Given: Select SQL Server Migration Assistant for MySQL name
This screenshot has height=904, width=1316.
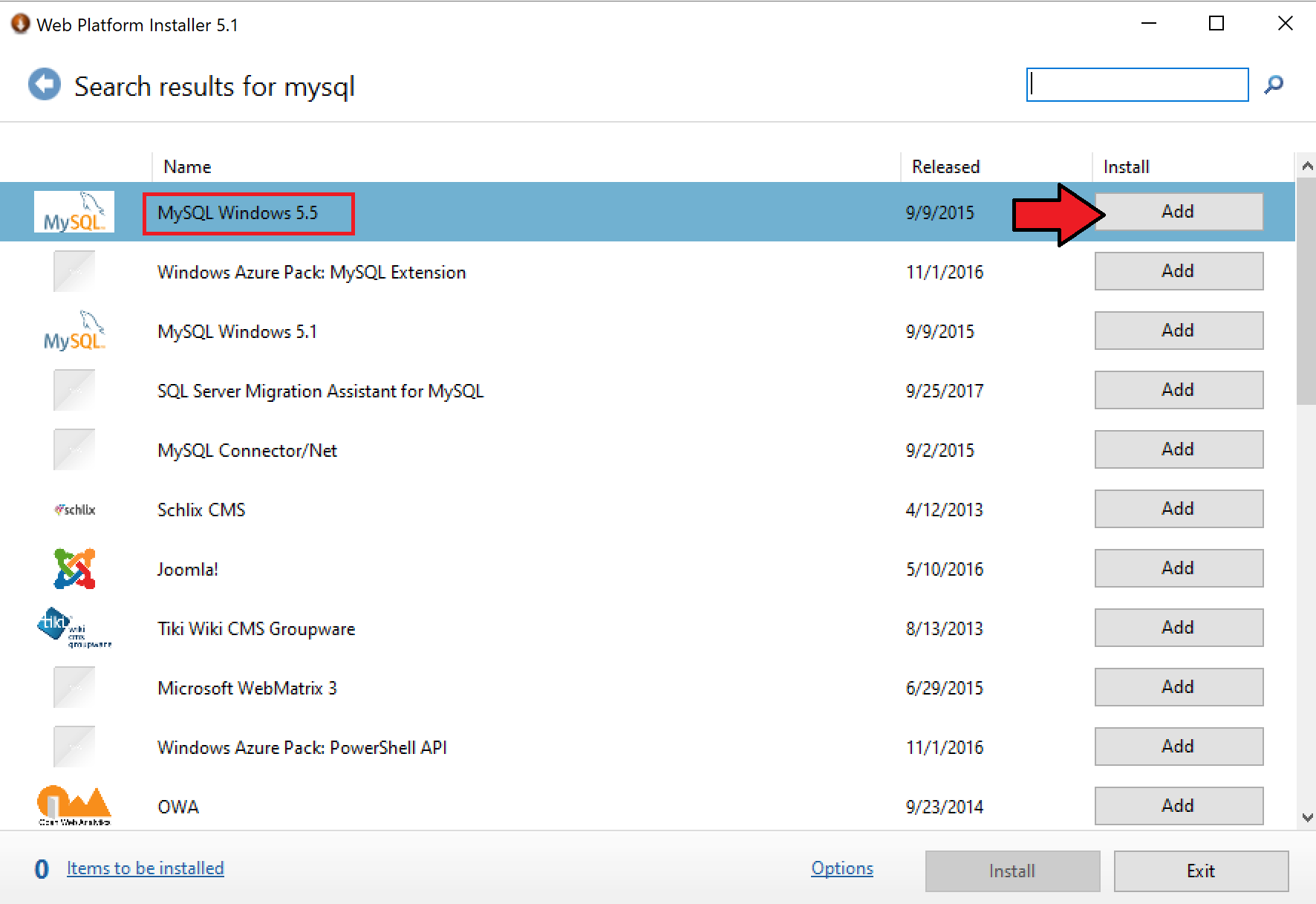Looking at the screenshot, I should (x=321, y=391).
